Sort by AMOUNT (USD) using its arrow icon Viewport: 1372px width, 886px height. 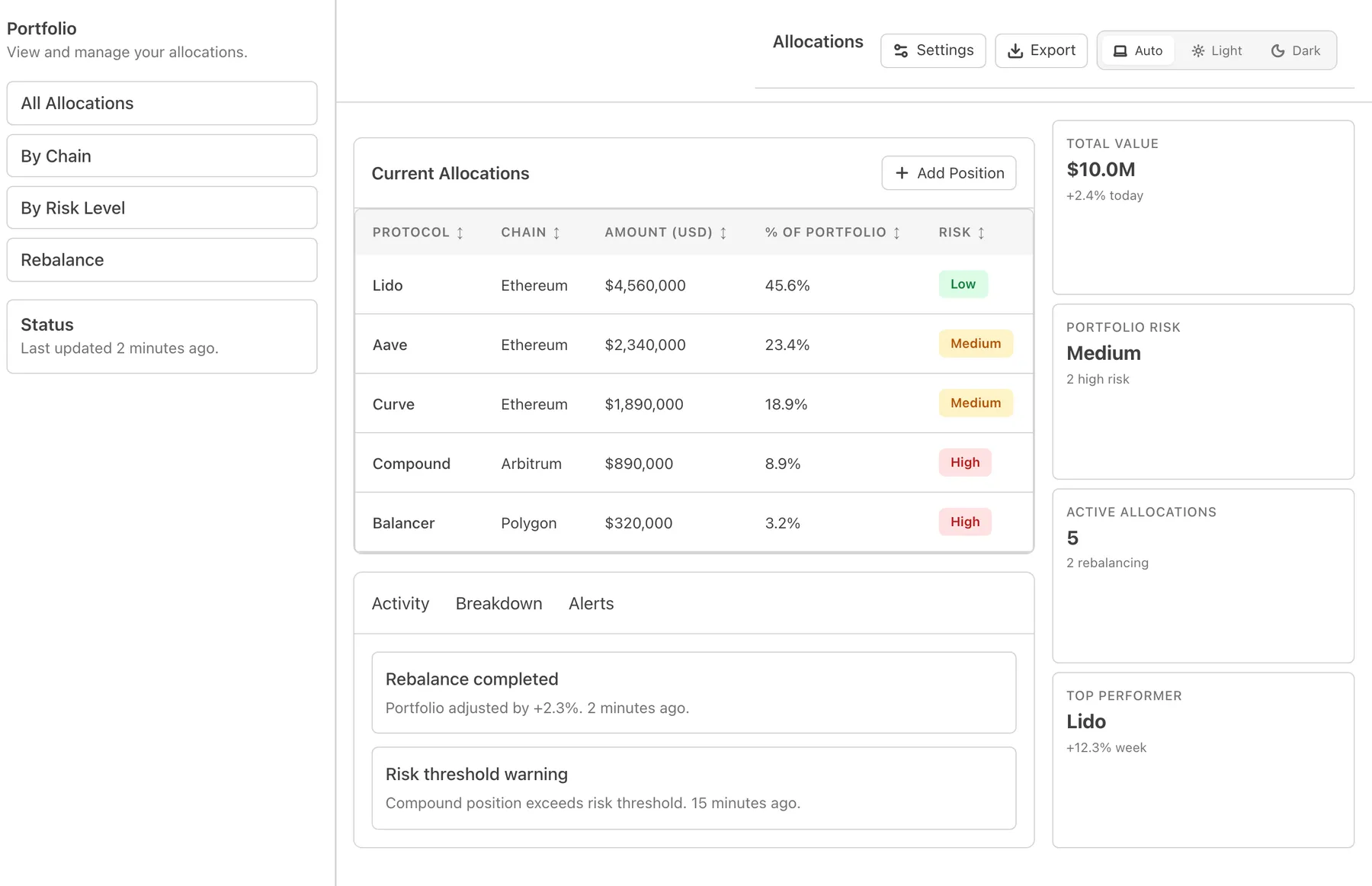(723, 233)
